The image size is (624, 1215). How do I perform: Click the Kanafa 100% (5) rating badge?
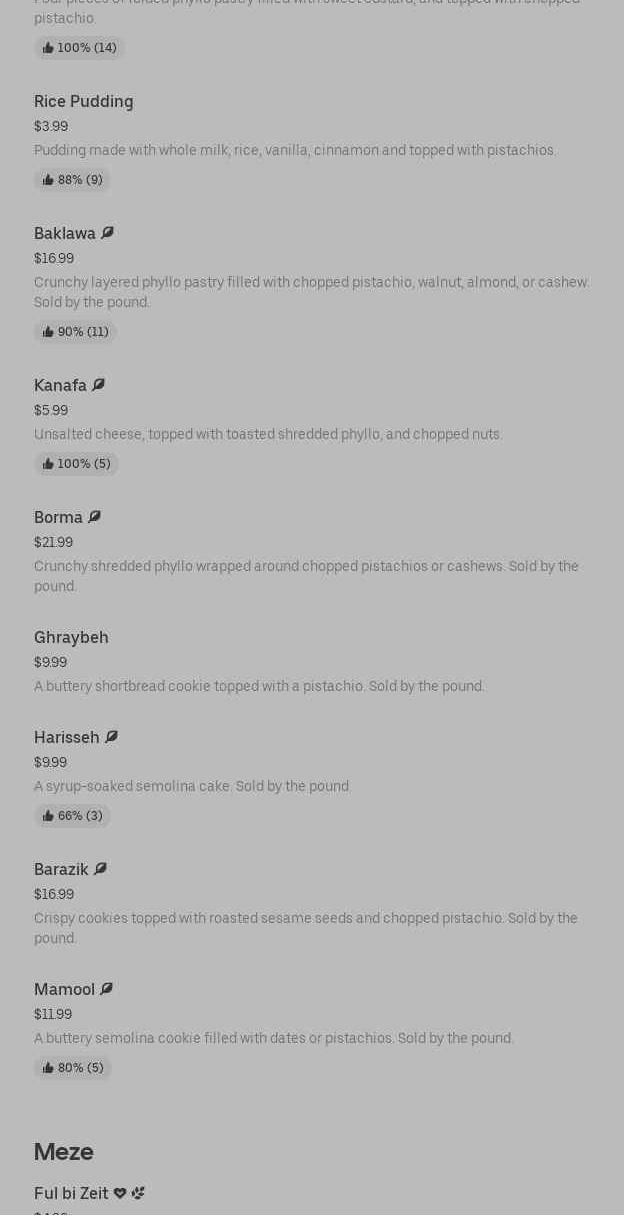[x=76, y=464]
